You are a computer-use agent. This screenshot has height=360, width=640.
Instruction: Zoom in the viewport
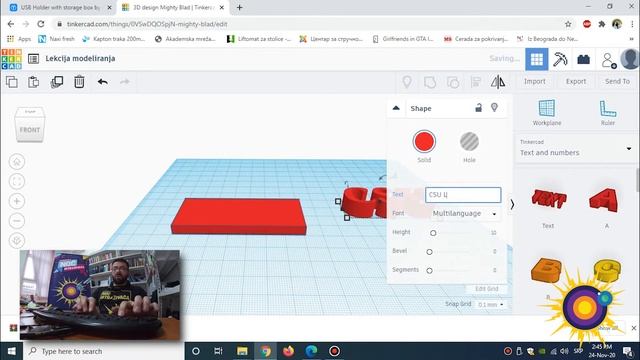[x=17, y=201]
